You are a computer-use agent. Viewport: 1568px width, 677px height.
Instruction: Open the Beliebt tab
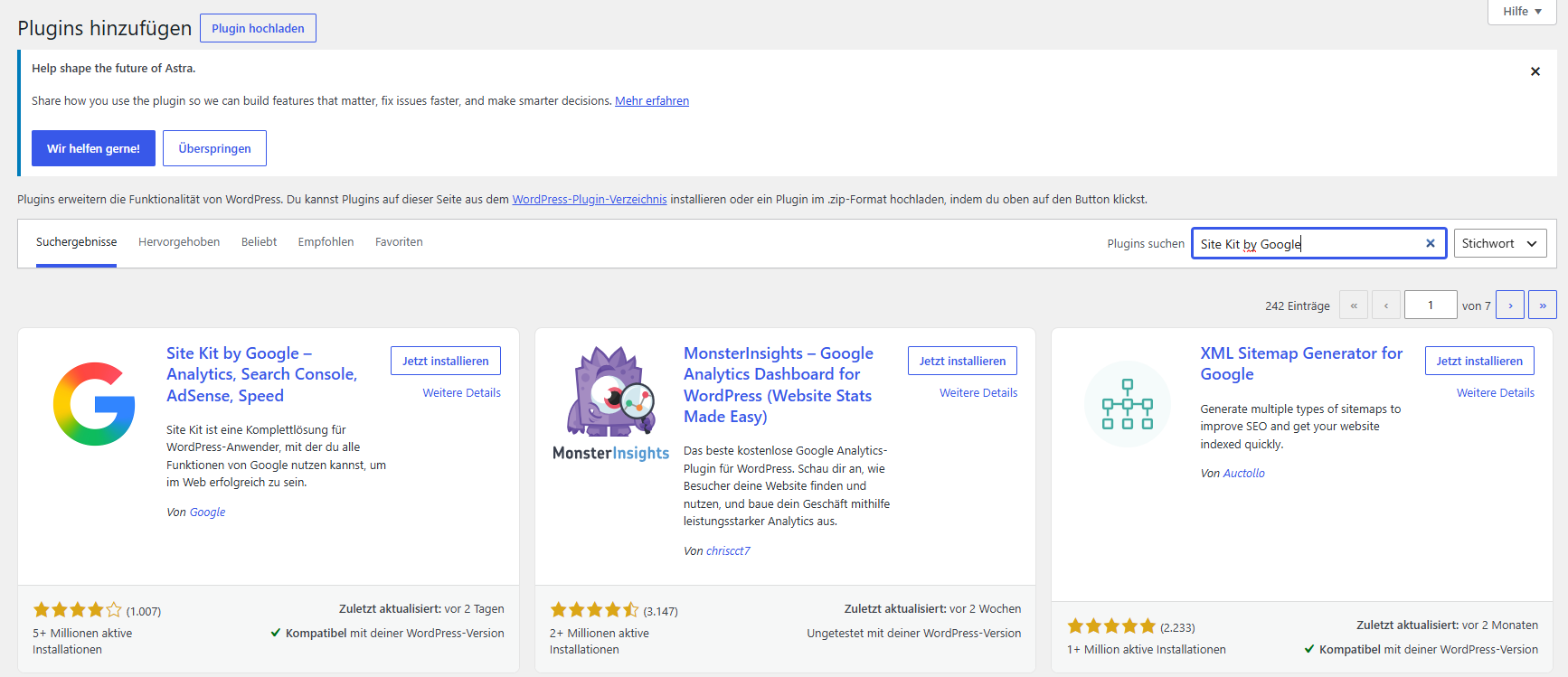259,242
